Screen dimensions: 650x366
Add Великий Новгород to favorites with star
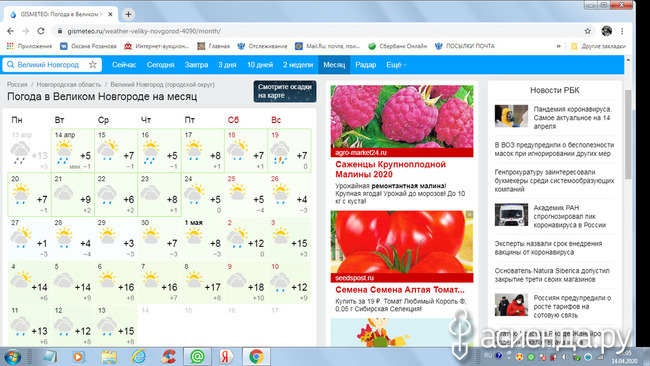[x=93, y=65]
